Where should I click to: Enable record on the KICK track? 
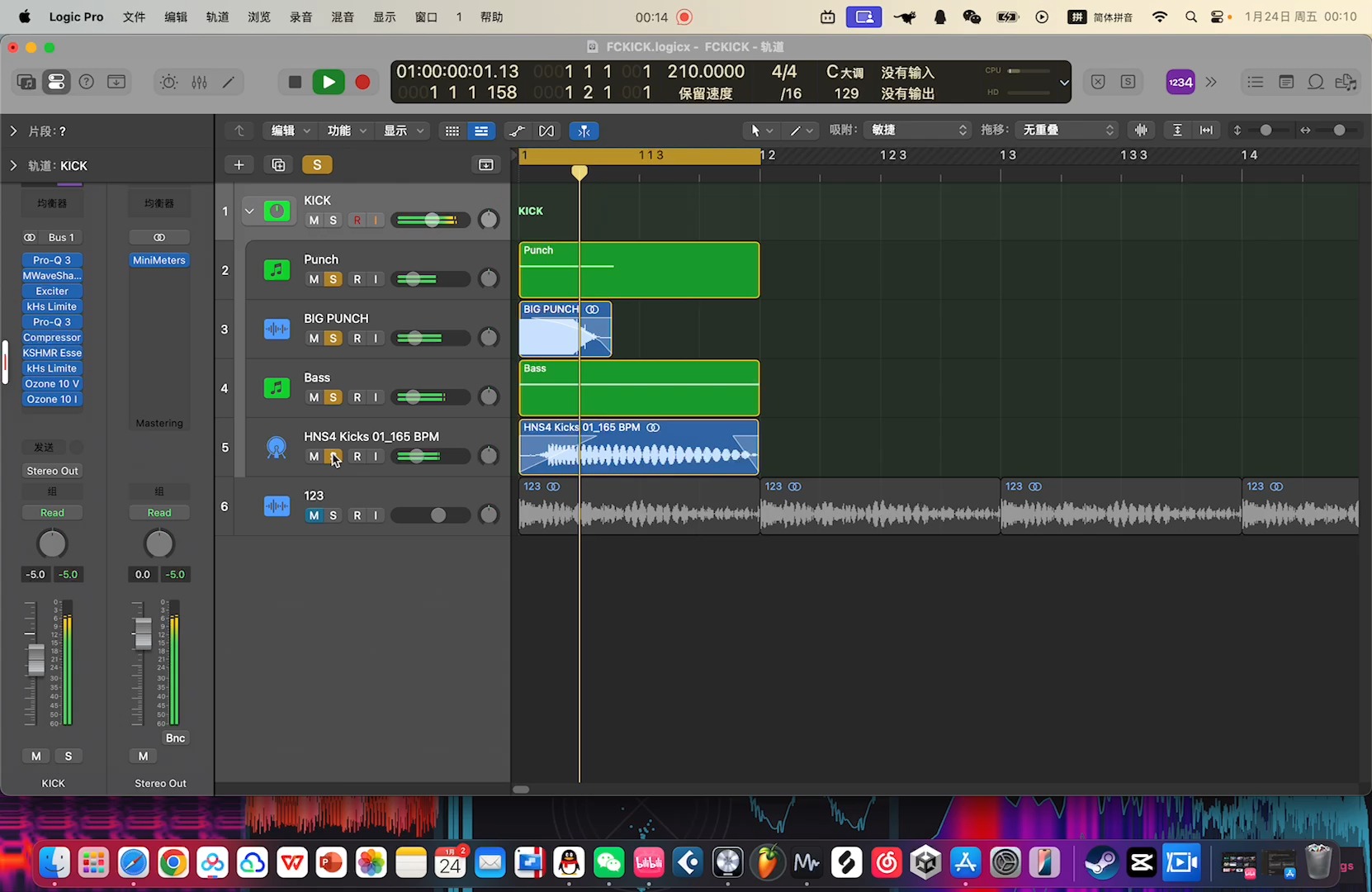tap(357, 221)
